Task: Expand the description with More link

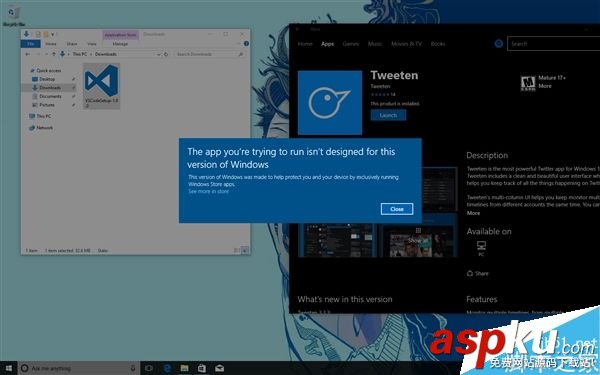Action: 473,213
